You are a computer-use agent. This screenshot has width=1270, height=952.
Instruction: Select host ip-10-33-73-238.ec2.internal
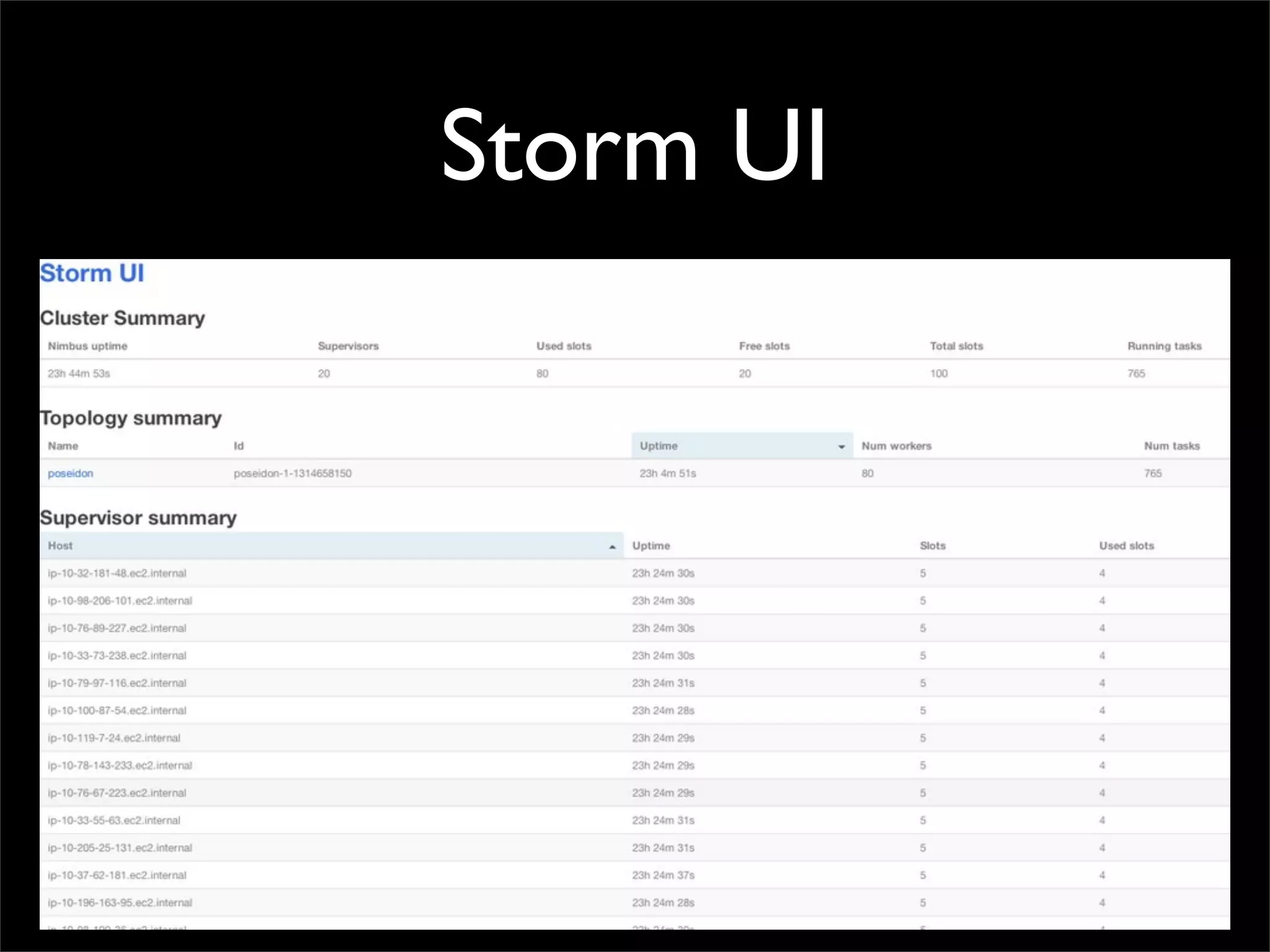tap(117, 656)
